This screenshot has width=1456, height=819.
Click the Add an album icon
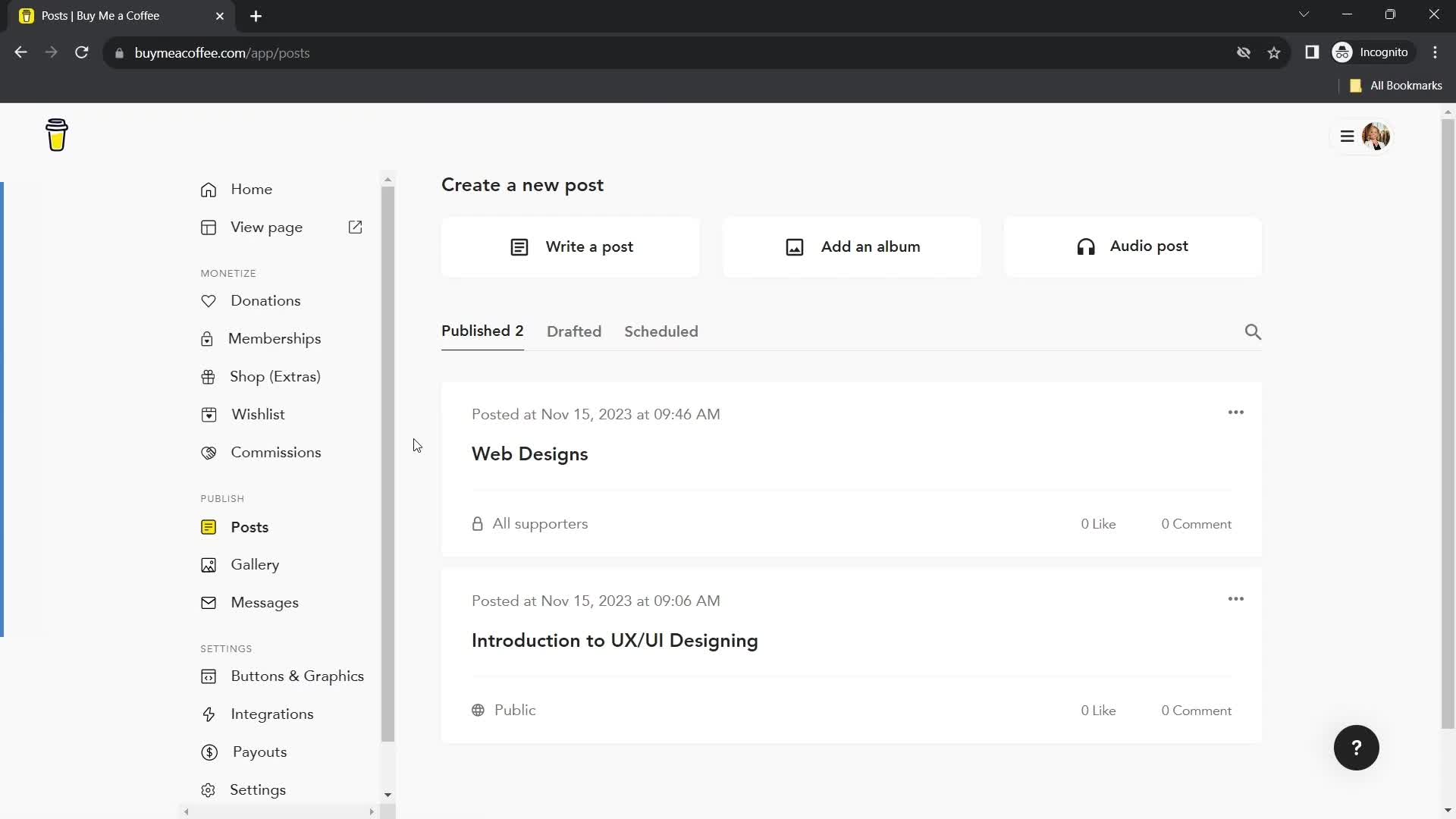click(795, 247)
